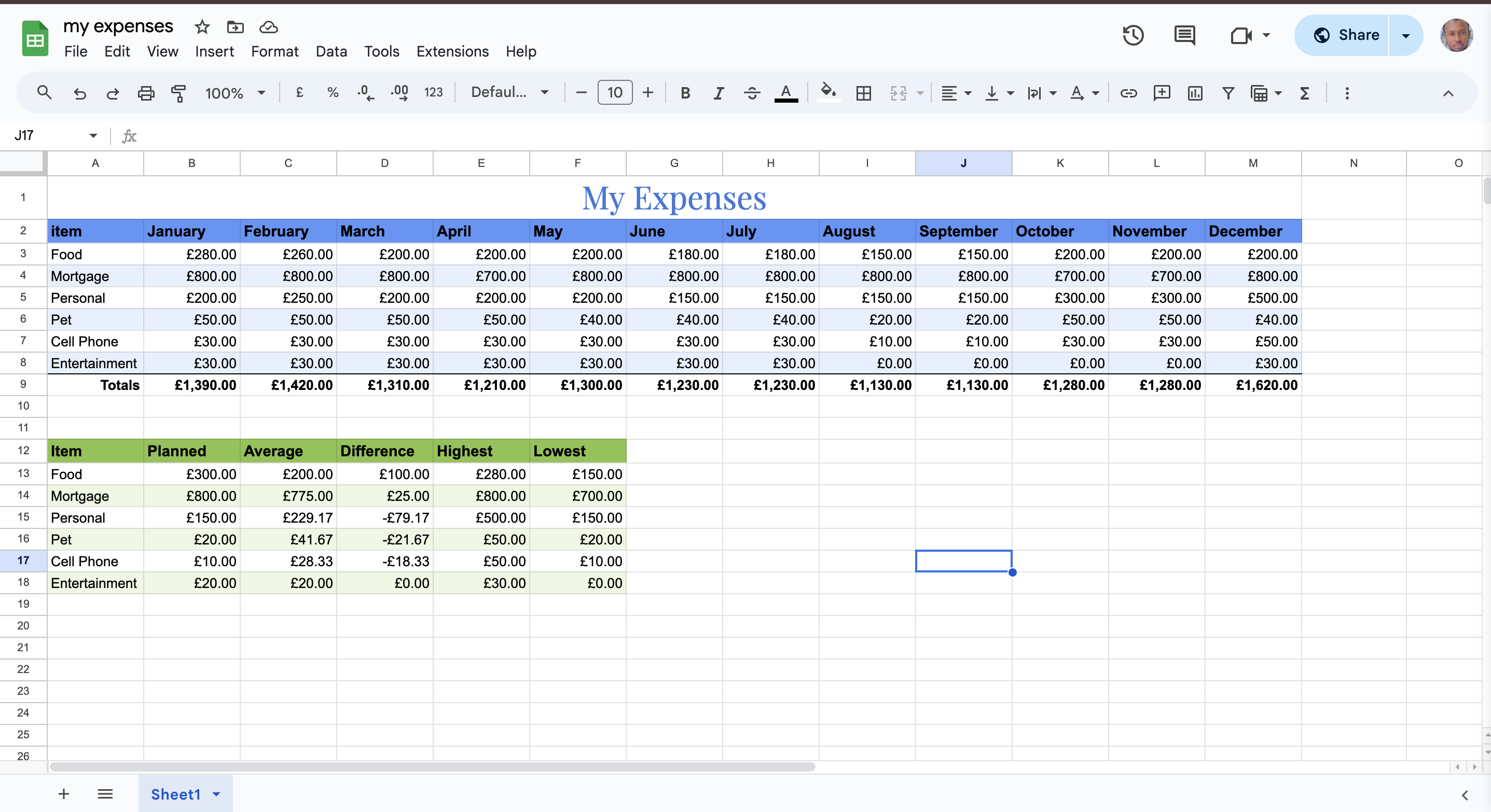Open the Help menu

click(x=521, y=51)
